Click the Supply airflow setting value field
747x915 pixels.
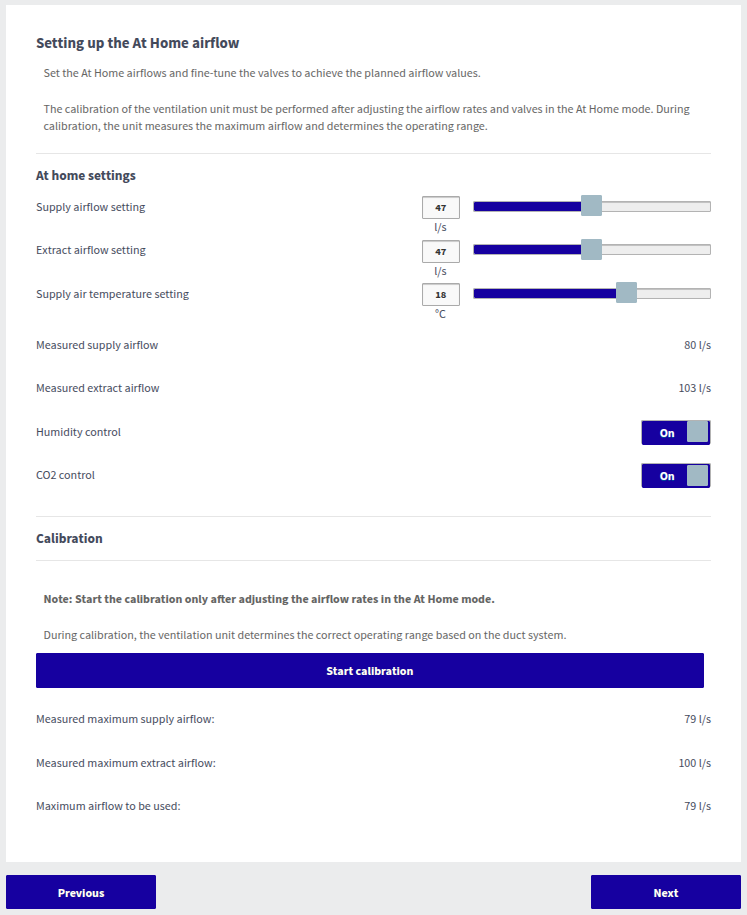(x=440, y=208)
